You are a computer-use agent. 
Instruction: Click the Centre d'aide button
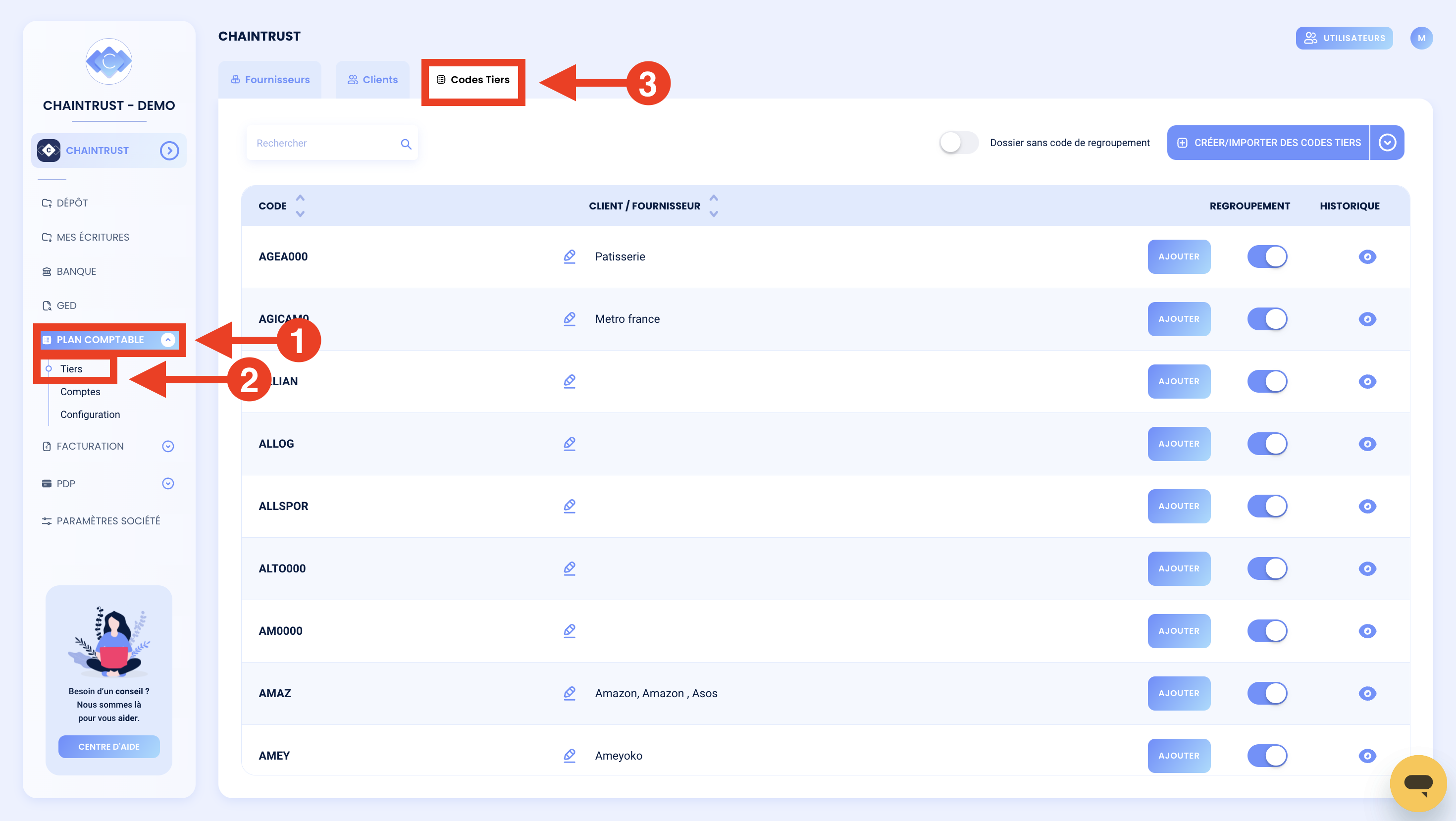[108, 746]
